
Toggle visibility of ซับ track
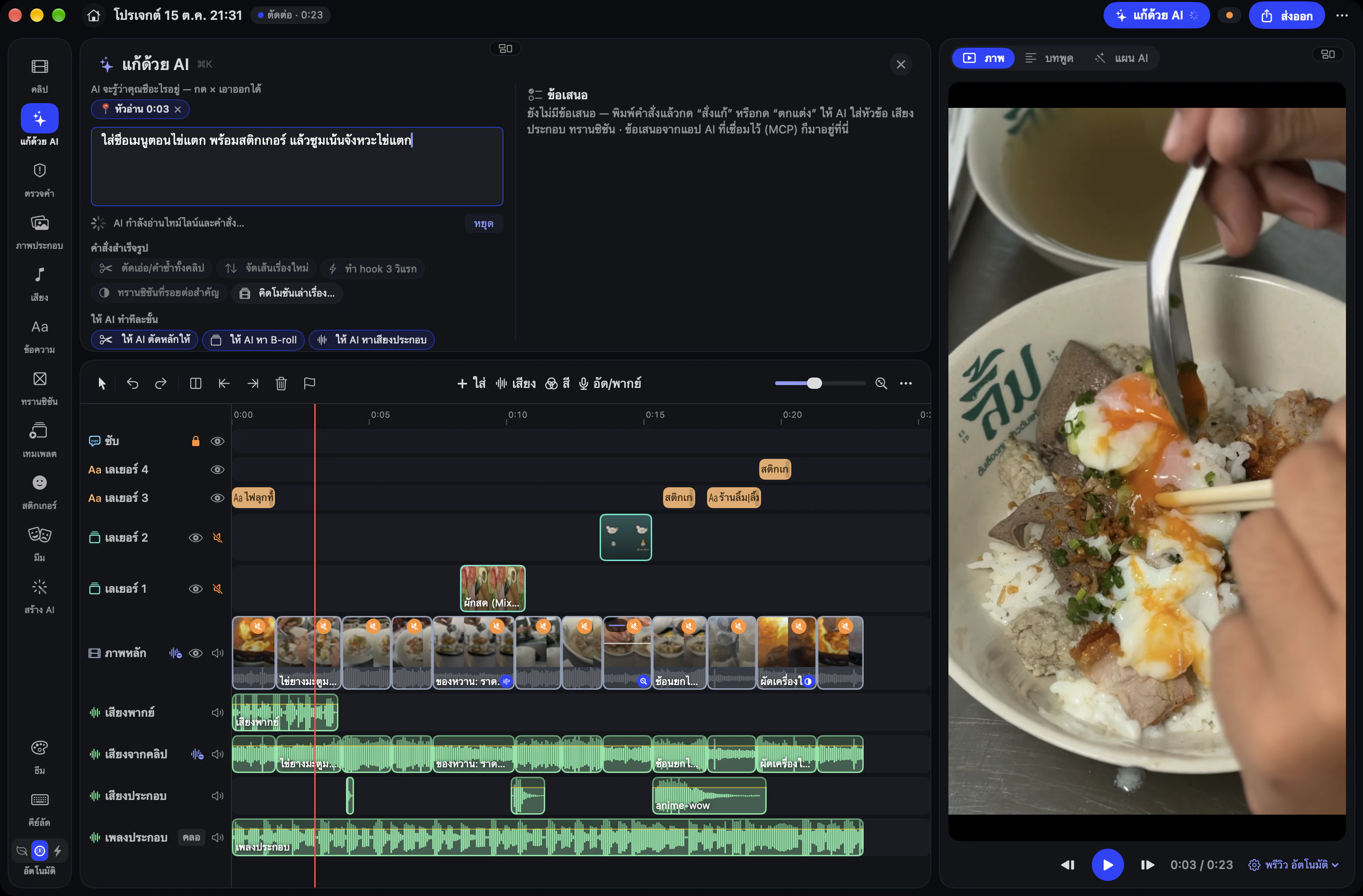coord(217,441)
